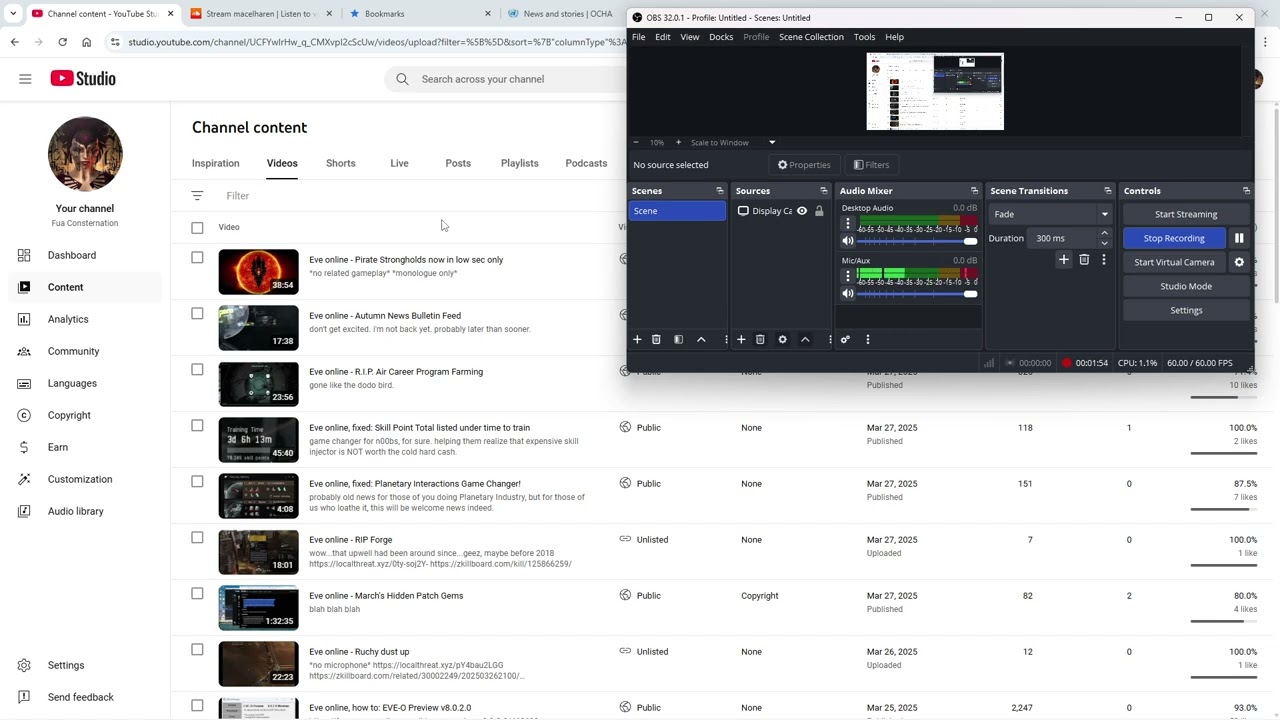Open transition properties kebab menu
The image size is (1280, 720).
click(1104, 260)
